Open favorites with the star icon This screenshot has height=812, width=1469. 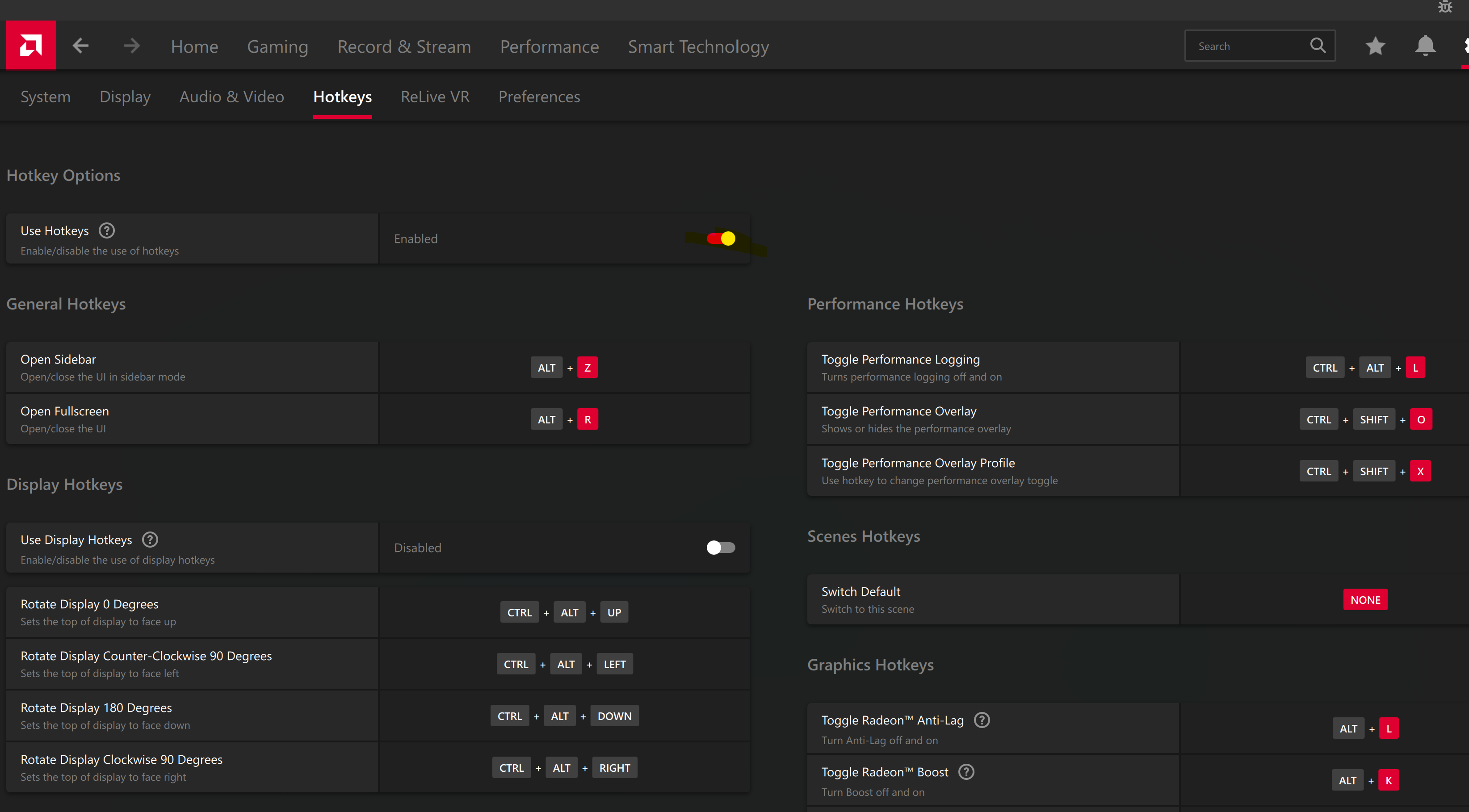click(1375, 46)
